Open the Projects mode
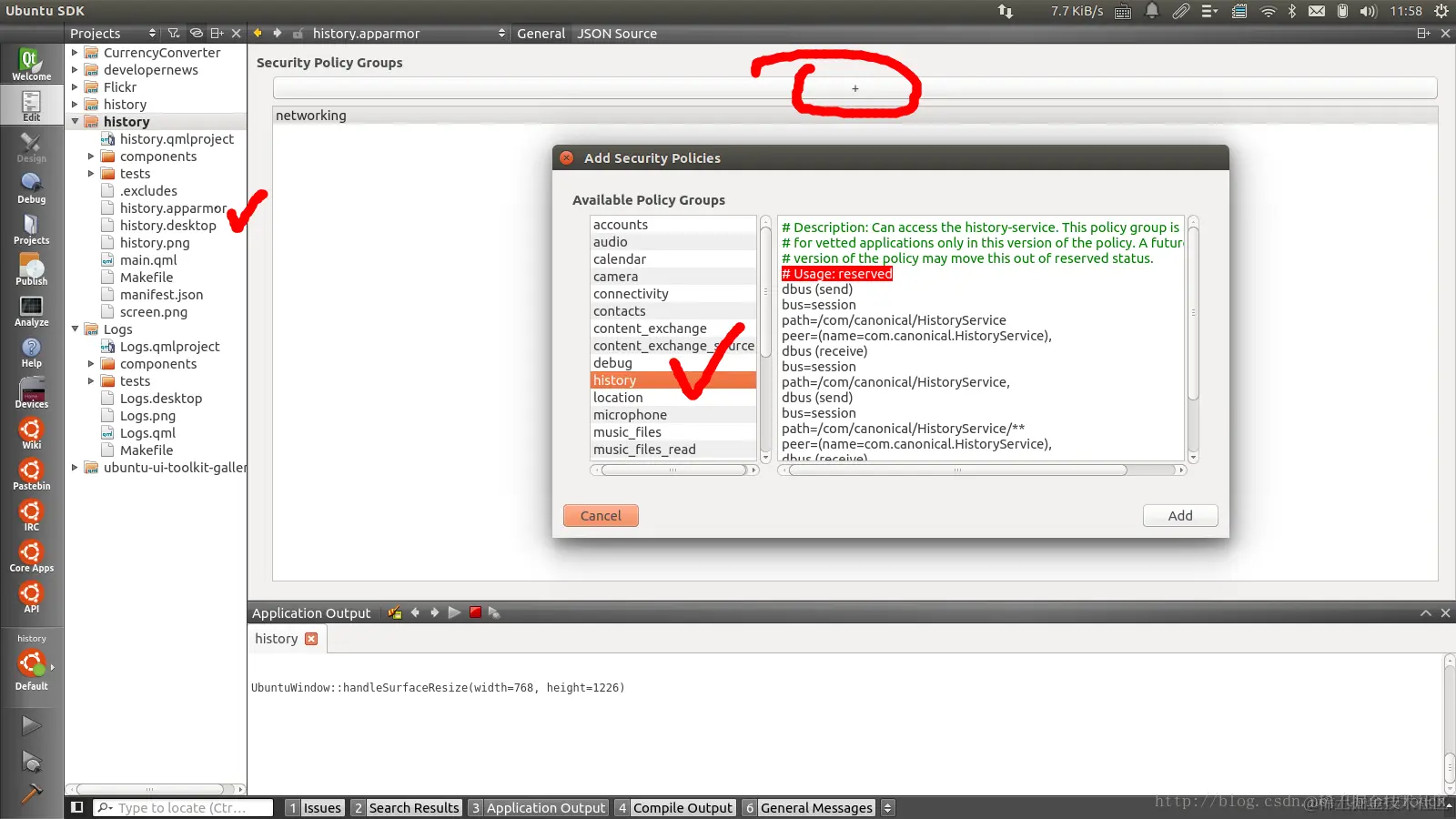1456x819 pixels. (31, 228)
